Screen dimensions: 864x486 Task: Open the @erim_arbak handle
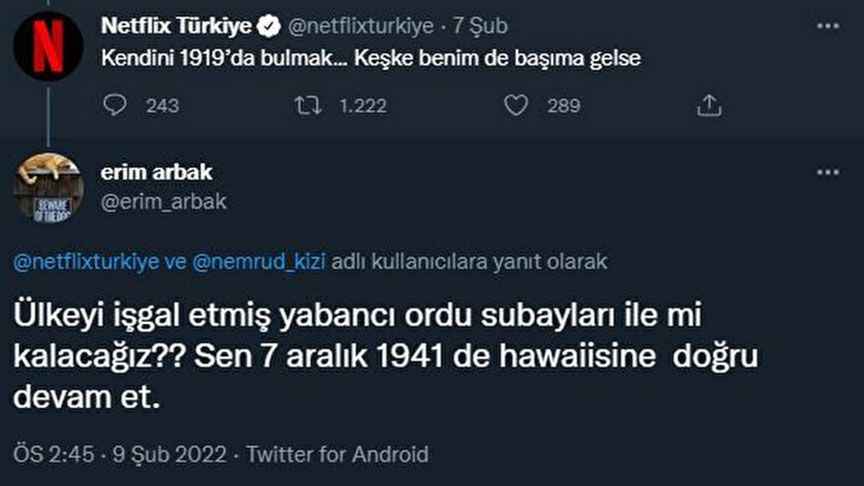coord(164,201)
